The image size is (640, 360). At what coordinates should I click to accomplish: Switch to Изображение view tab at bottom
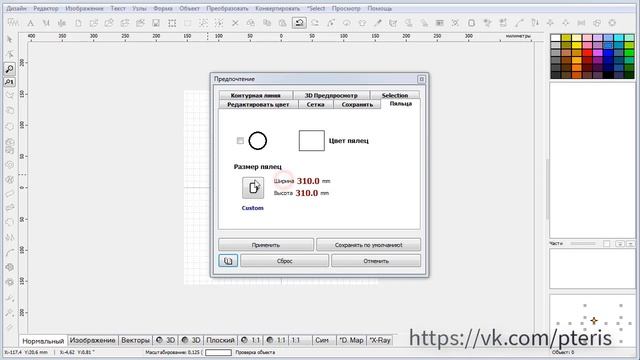click(93, 340)
